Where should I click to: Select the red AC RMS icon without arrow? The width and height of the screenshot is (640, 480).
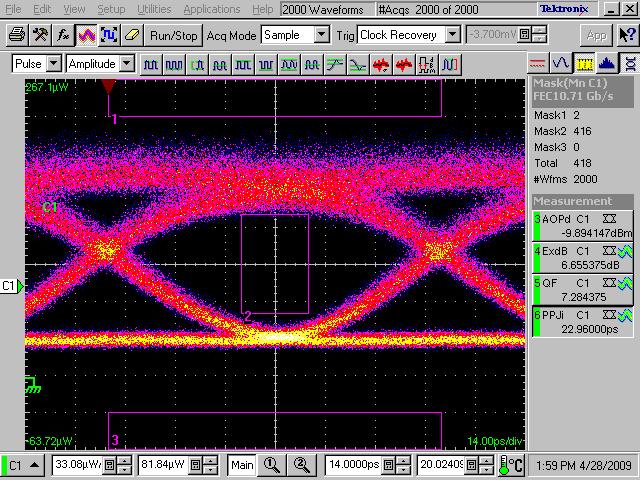point(404,64)
